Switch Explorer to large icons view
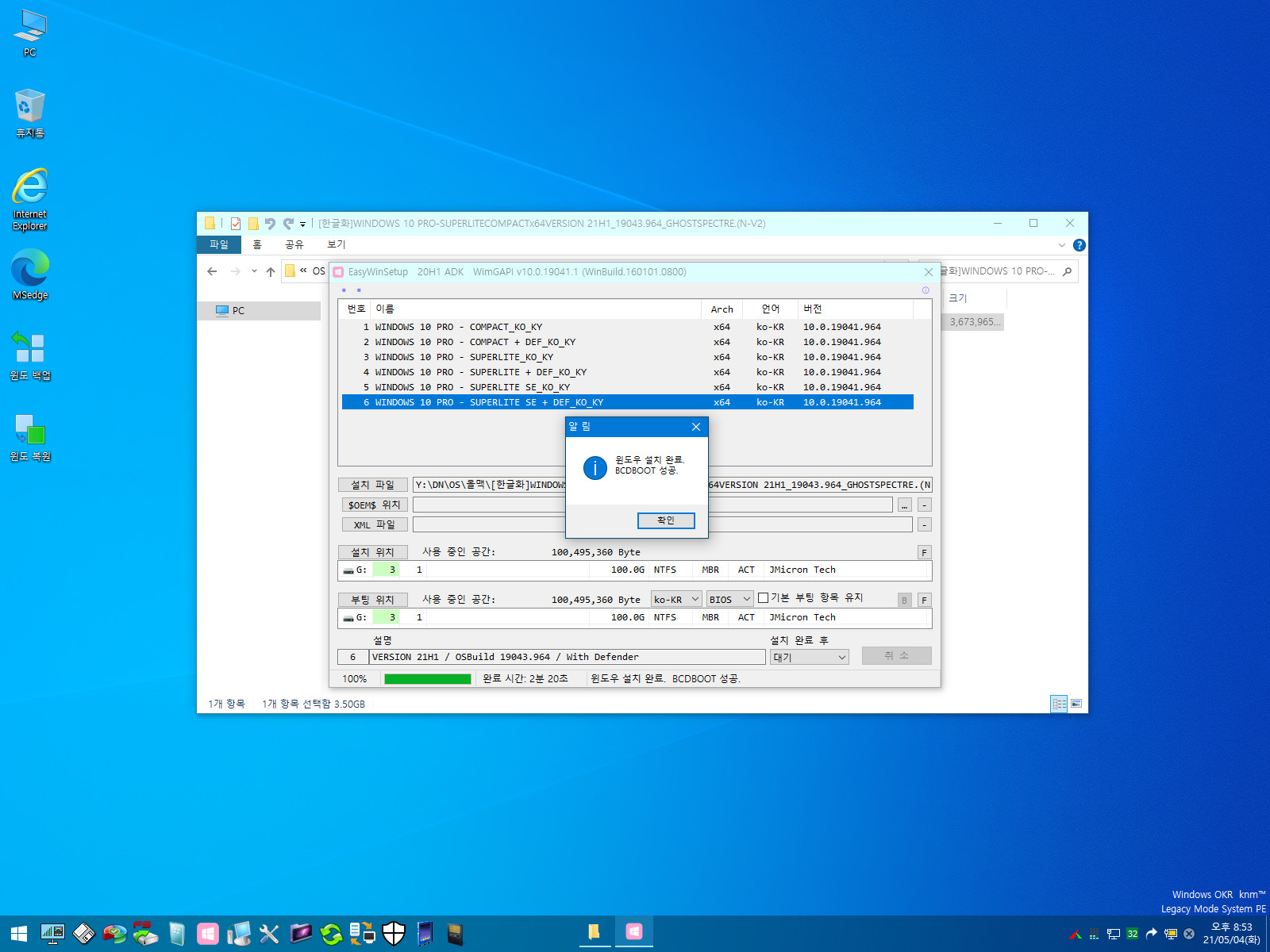The height and width of the screenshot is (952, 1270). pyautogui.click(x=1076, y=704)
